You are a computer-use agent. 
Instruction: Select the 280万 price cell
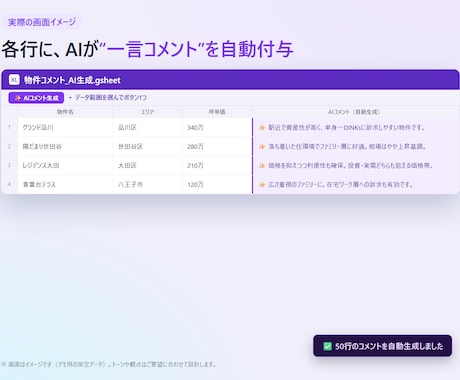217,146
